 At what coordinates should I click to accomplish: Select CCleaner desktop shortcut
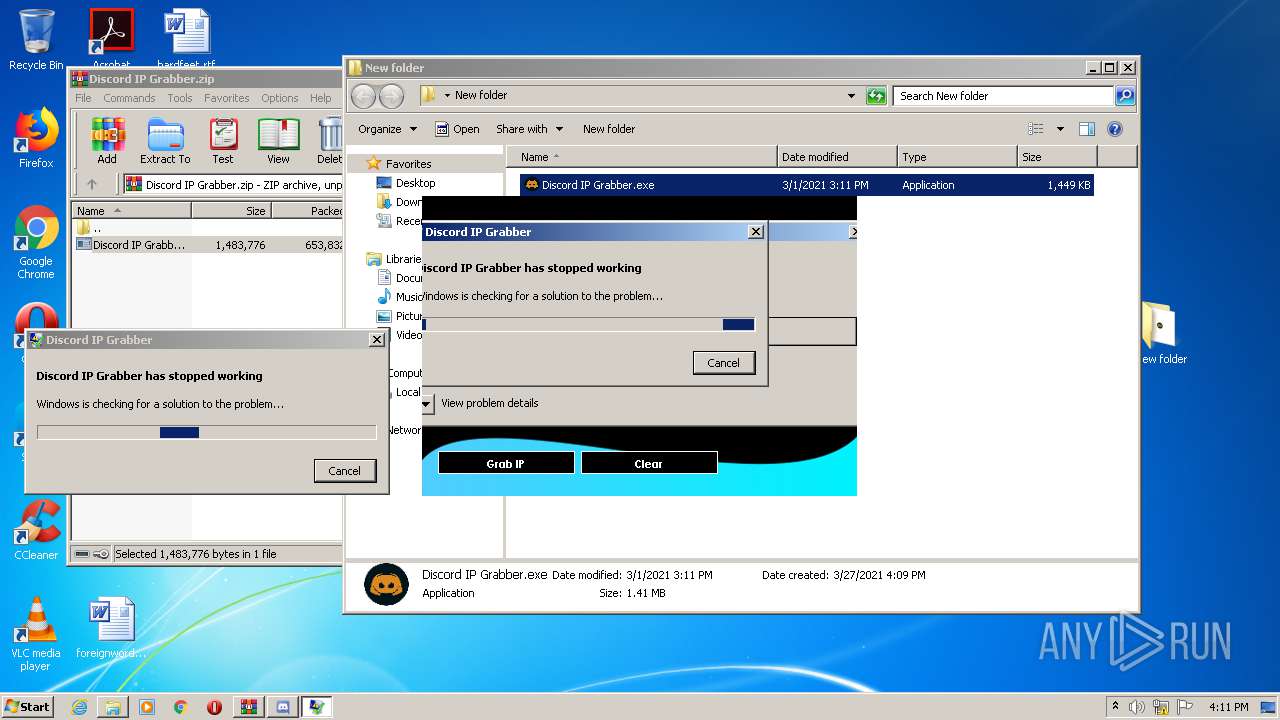click(x=36, y=530)
